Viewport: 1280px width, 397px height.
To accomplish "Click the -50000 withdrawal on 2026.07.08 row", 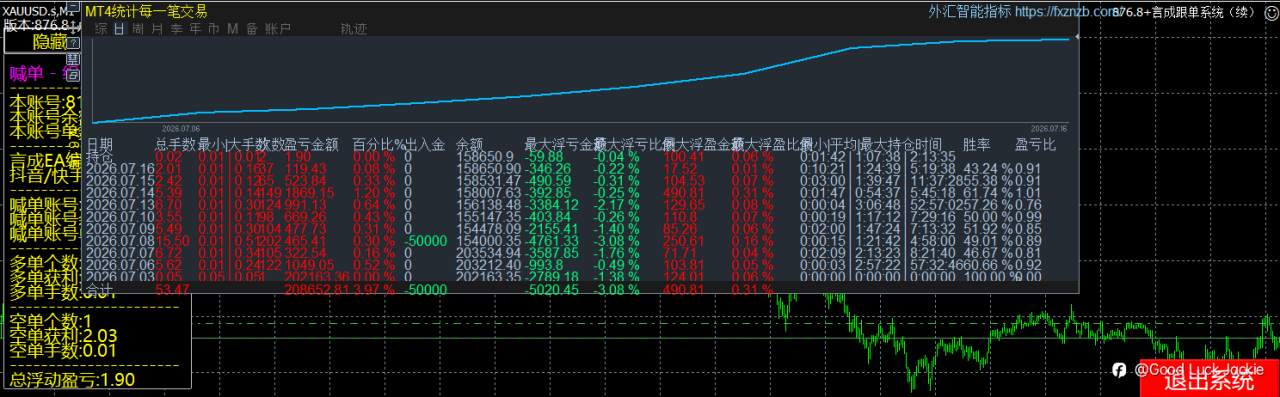I will [425, 241].
